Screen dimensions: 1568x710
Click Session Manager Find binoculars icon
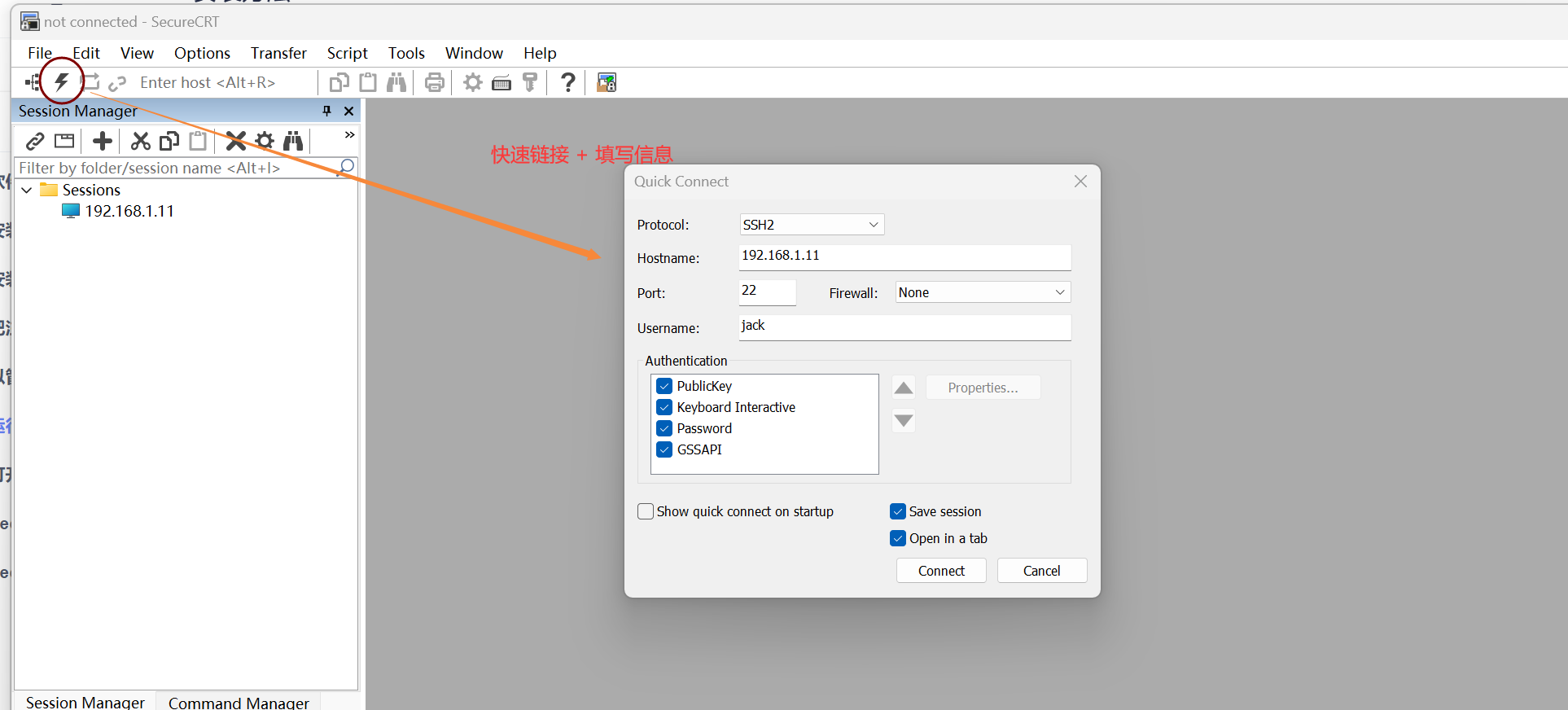pyautogui.click(x=293, y=142)
